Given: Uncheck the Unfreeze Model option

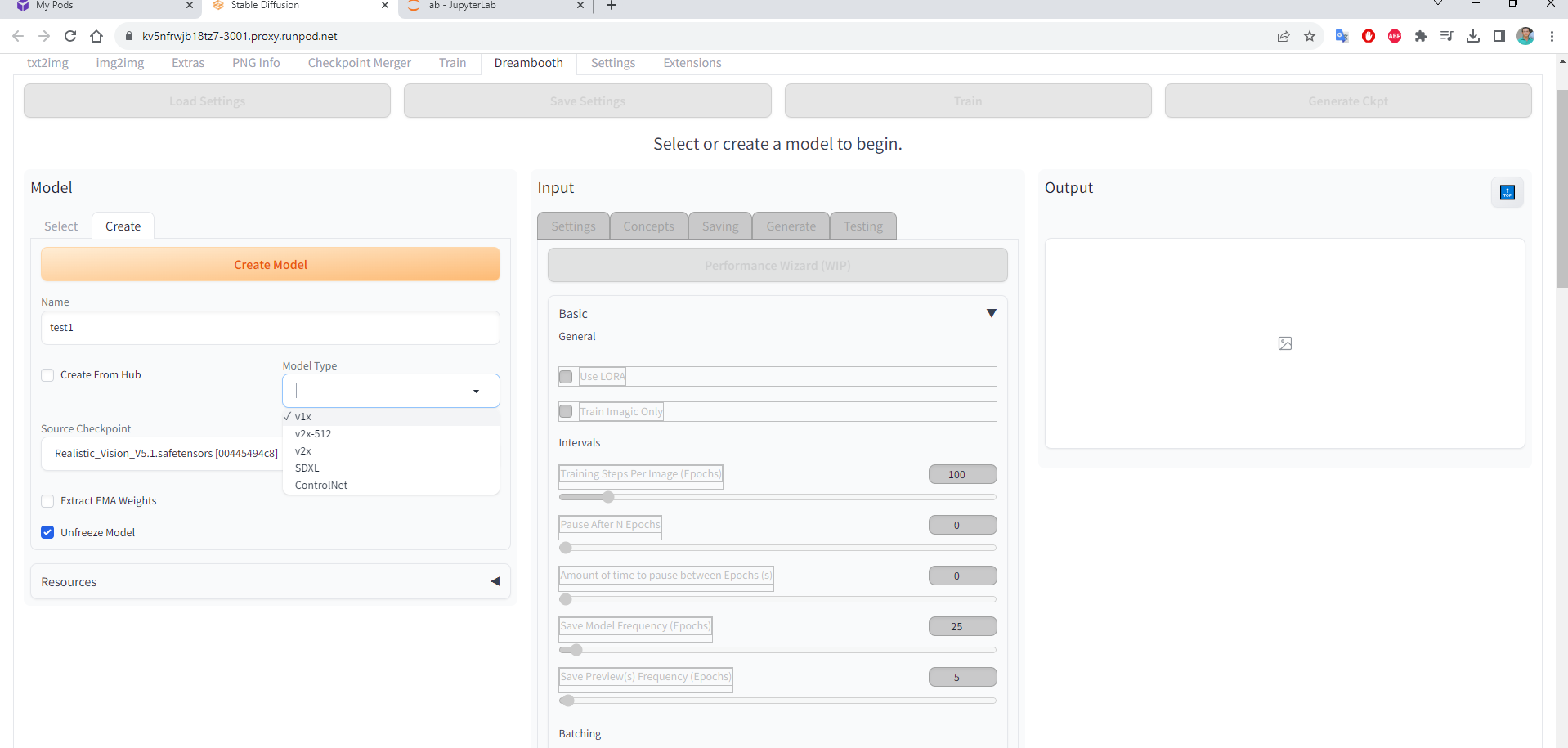Looking at the screenshot, I should pos(47,532).
